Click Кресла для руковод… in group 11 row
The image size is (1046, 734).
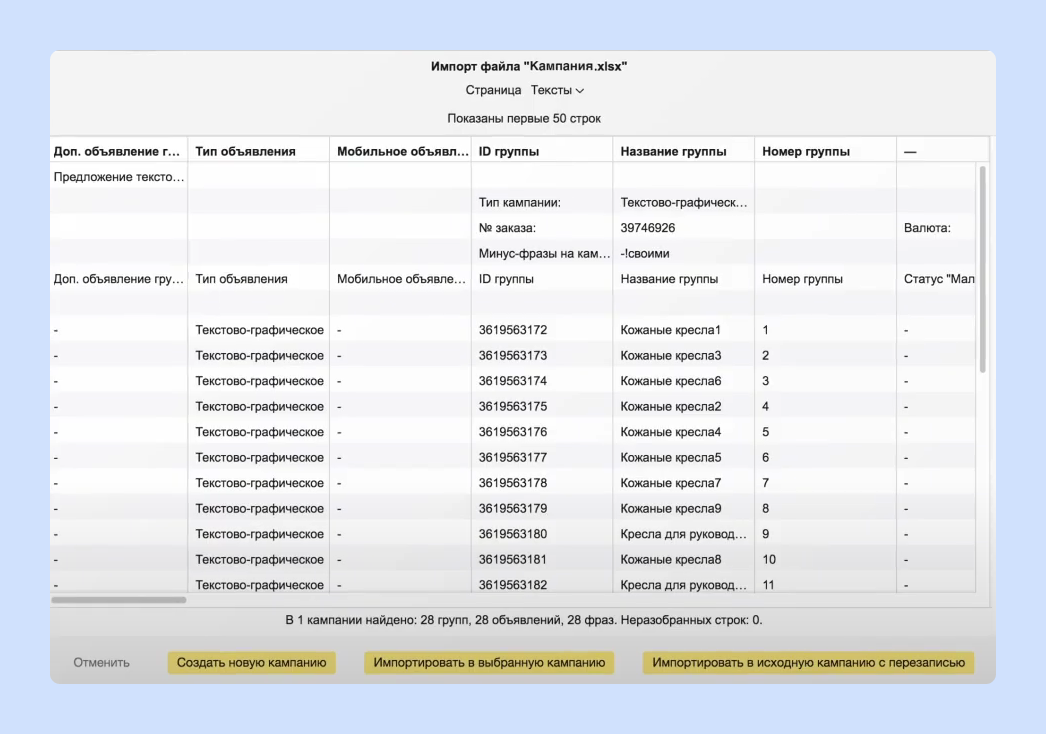683,585
